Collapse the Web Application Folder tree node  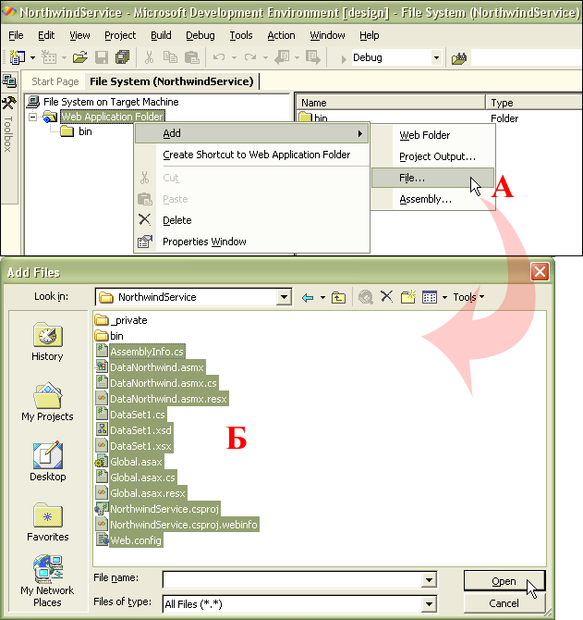pos(33,117)
